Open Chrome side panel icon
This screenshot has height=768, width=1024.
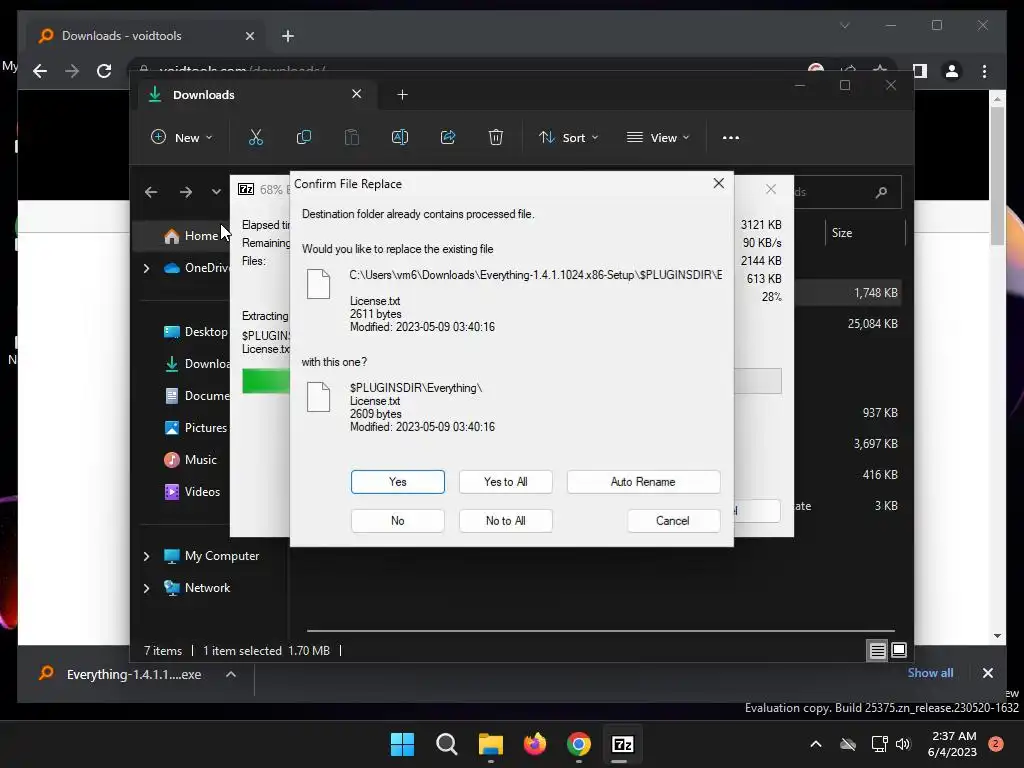920,71
